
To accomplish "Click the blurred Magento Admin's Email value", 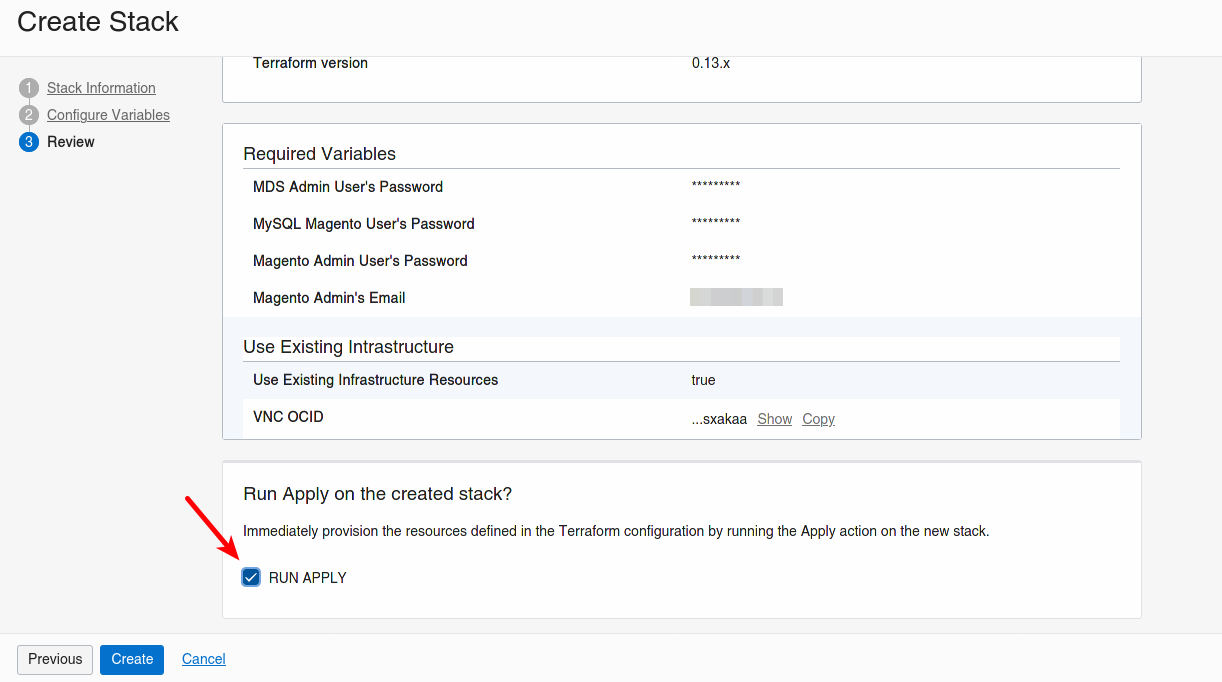I will tap(736, 297).
